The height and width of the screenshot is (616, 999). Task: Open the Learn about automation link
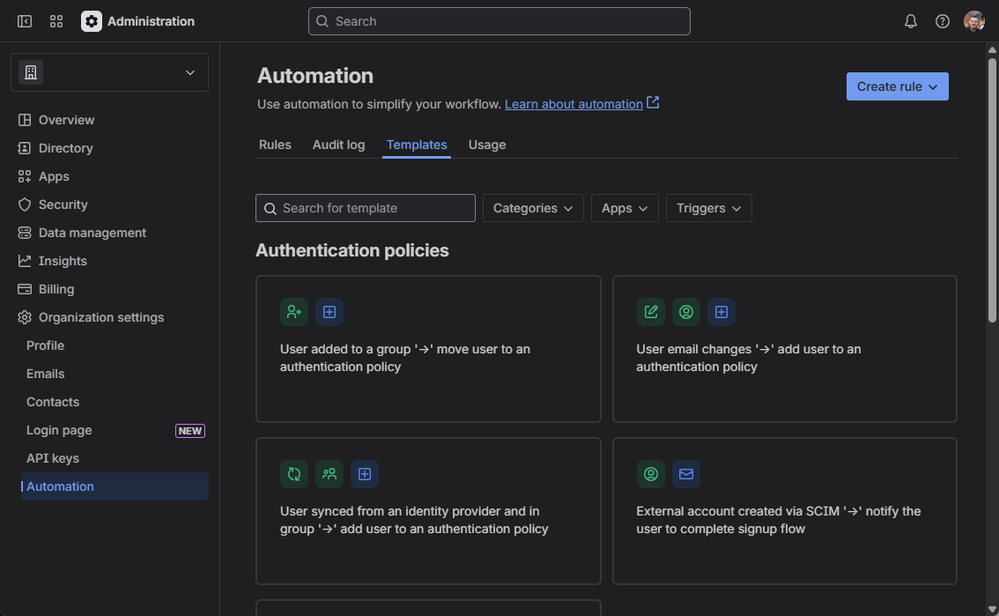click(x=574, y=104)
